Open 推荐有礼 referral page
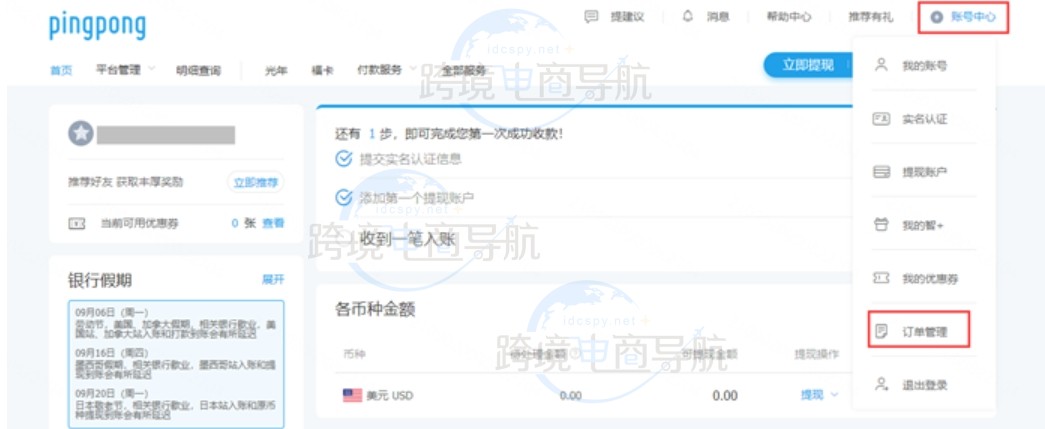Screen dimensions: 1045x429 (870, 17)
